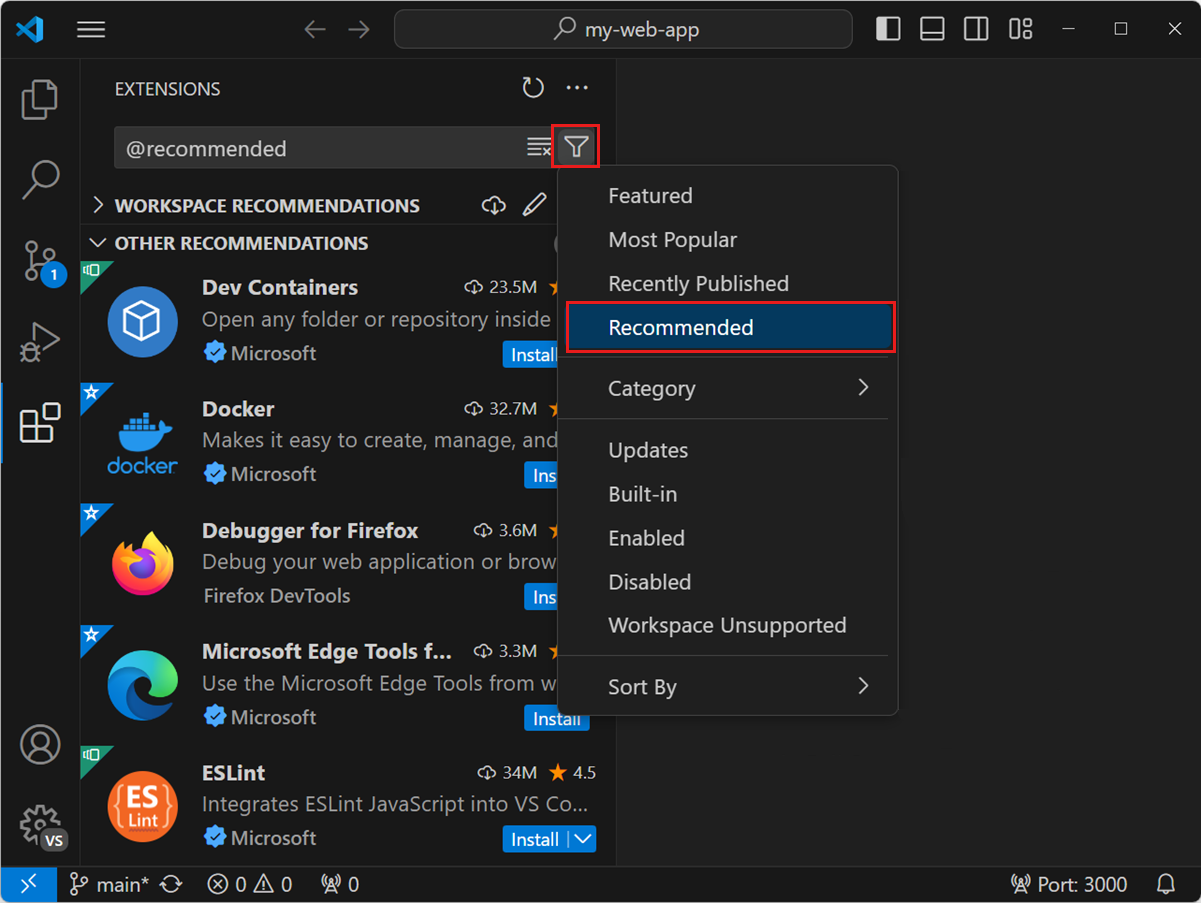Open Manage settings gear menu

pyautogui.click(x=40, y=825)
